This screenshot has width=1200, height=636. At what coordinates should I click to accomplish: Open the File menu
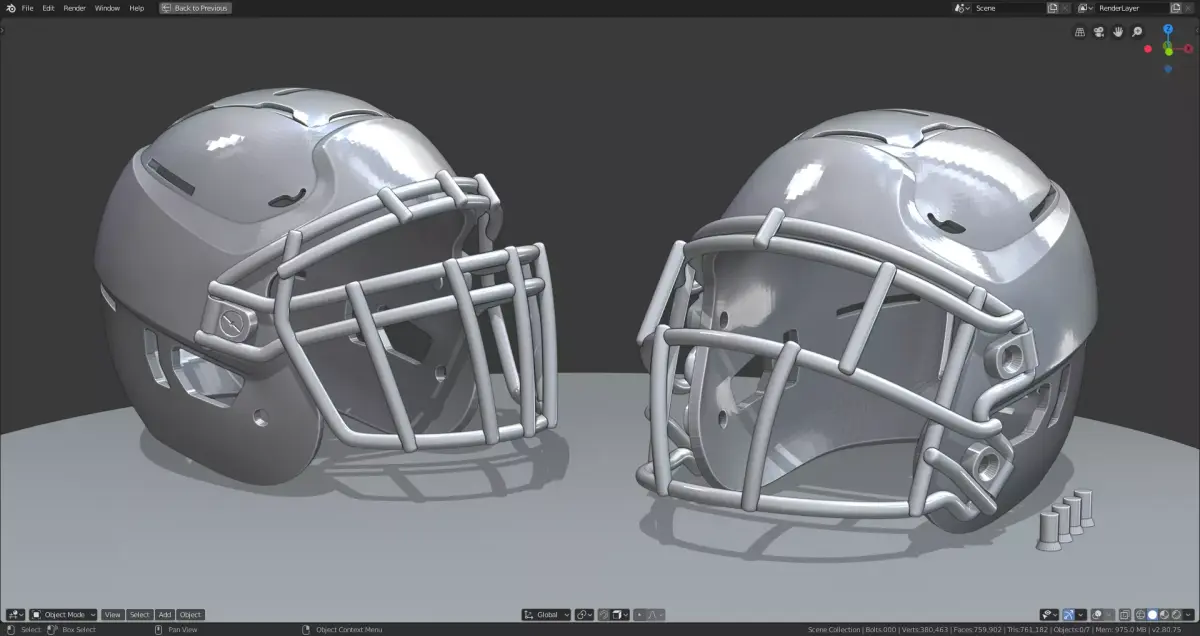[x=27, y=8]
